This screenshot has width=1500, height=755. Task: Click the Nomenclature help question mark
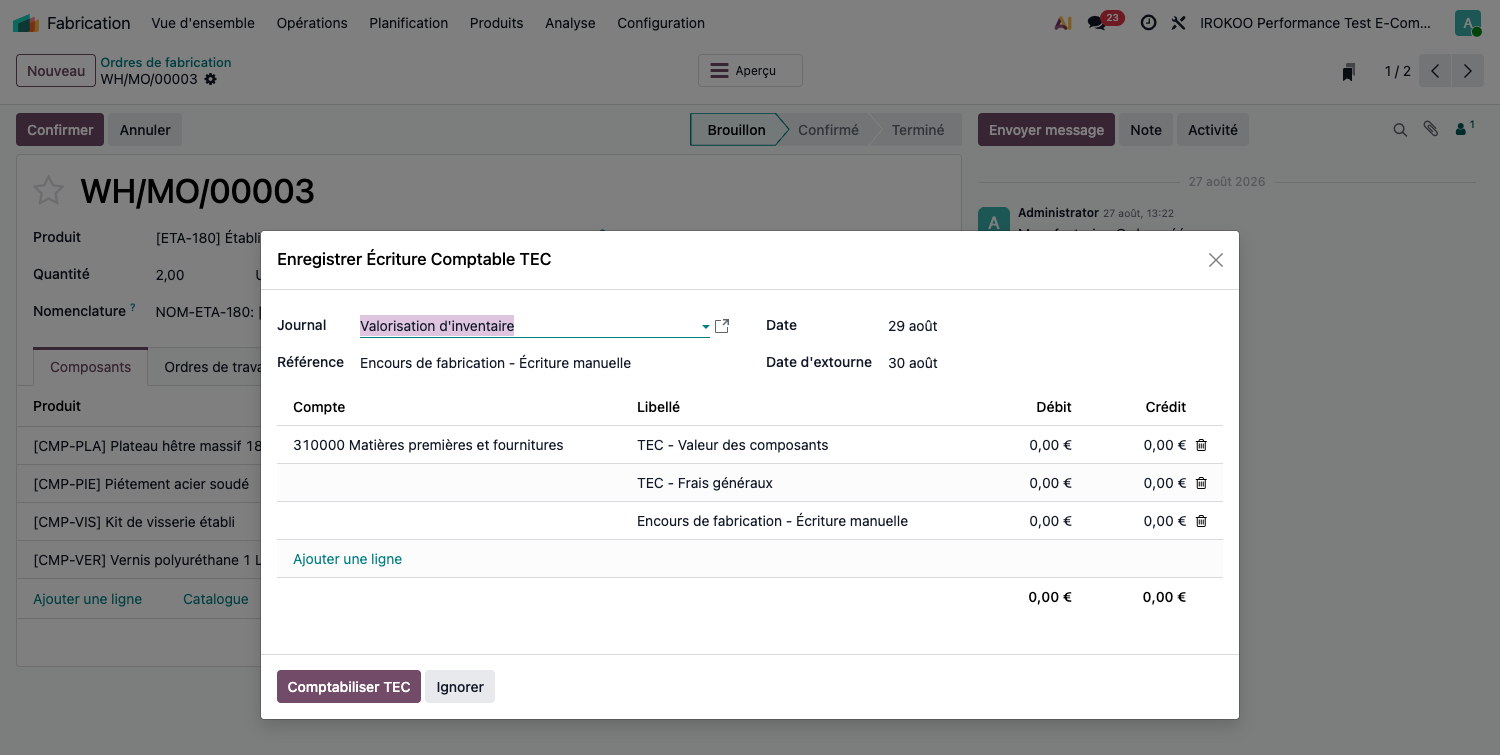coord(133,308)
